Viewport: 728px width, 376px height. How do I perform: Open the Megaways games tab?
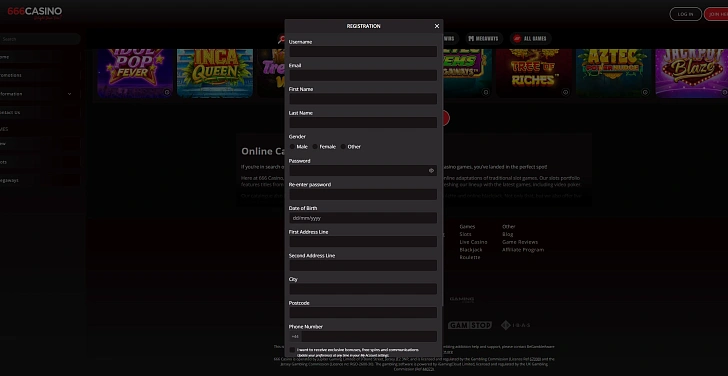click(x=483, y=39)
